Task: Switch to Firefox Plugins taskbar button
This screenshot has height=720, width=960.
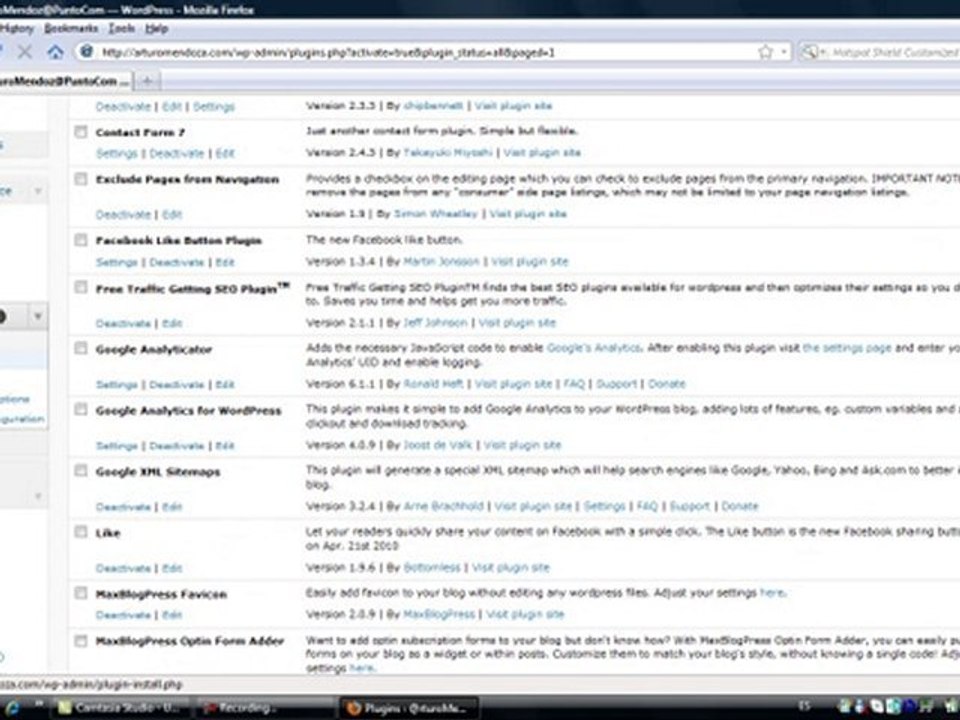Action: [408, 708]
